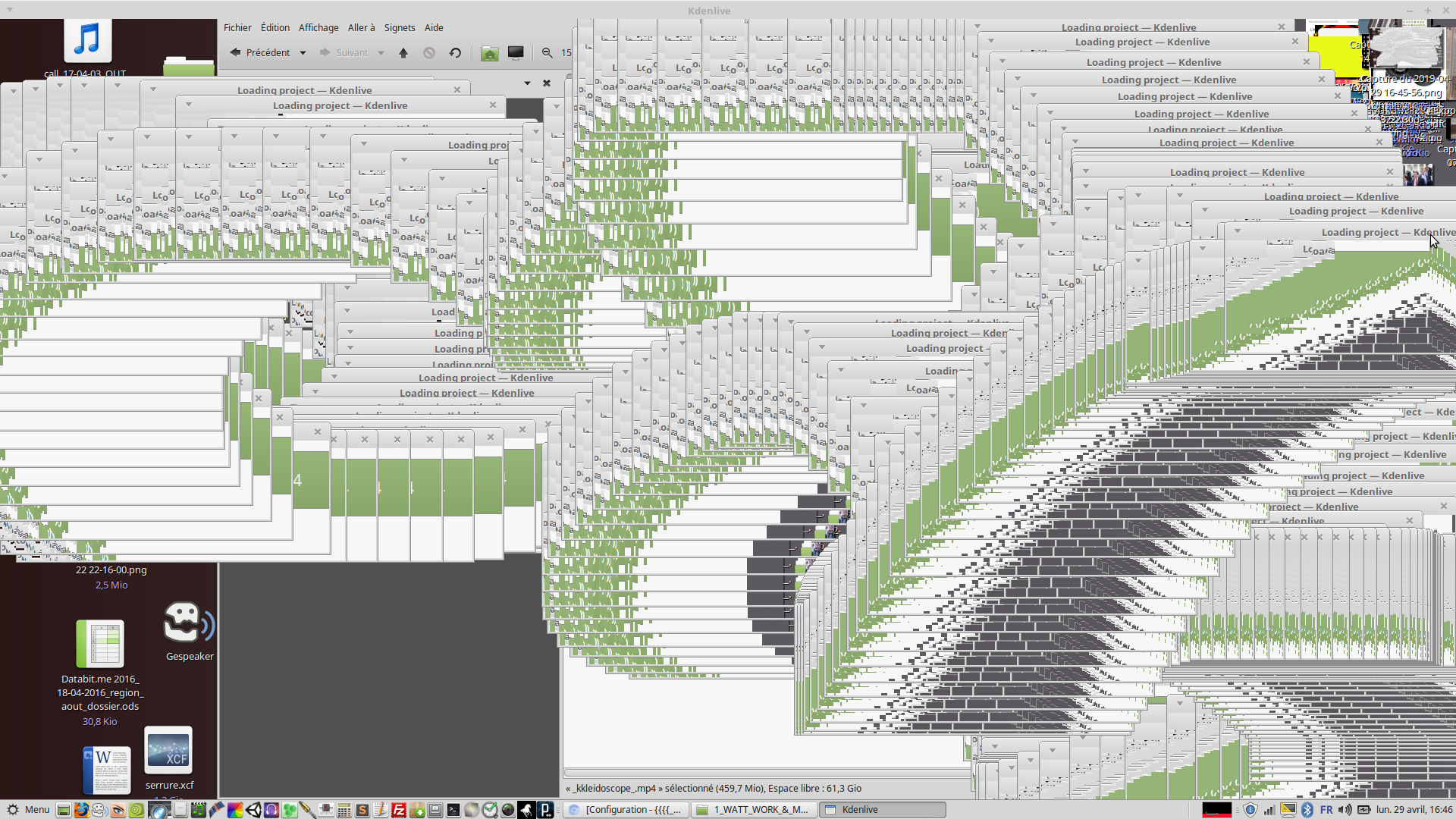
Task: Click the zoom out magnifier icon
Action: [547, 53]
